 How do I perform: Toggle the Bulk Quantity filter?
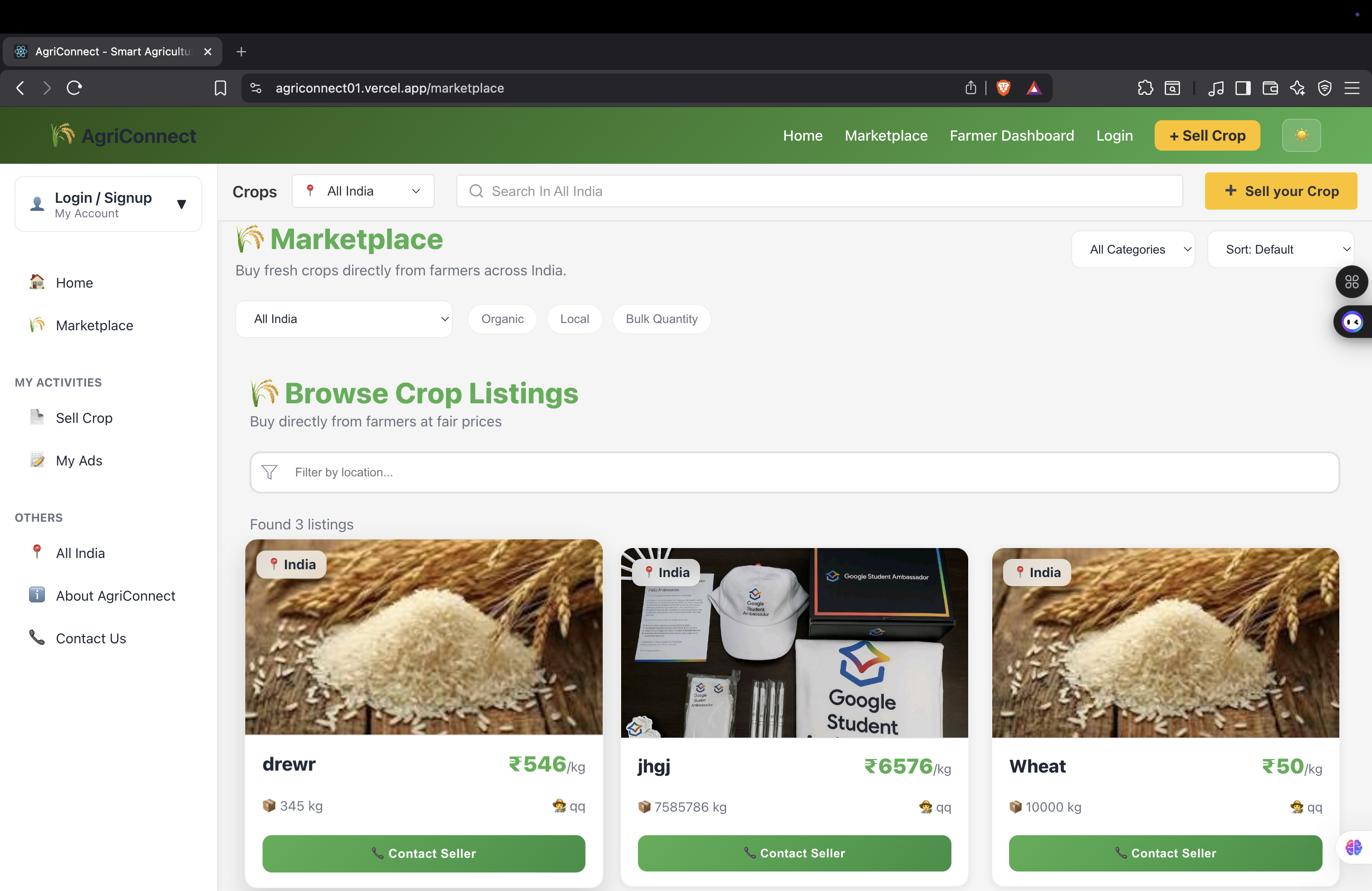pos(661,319)
